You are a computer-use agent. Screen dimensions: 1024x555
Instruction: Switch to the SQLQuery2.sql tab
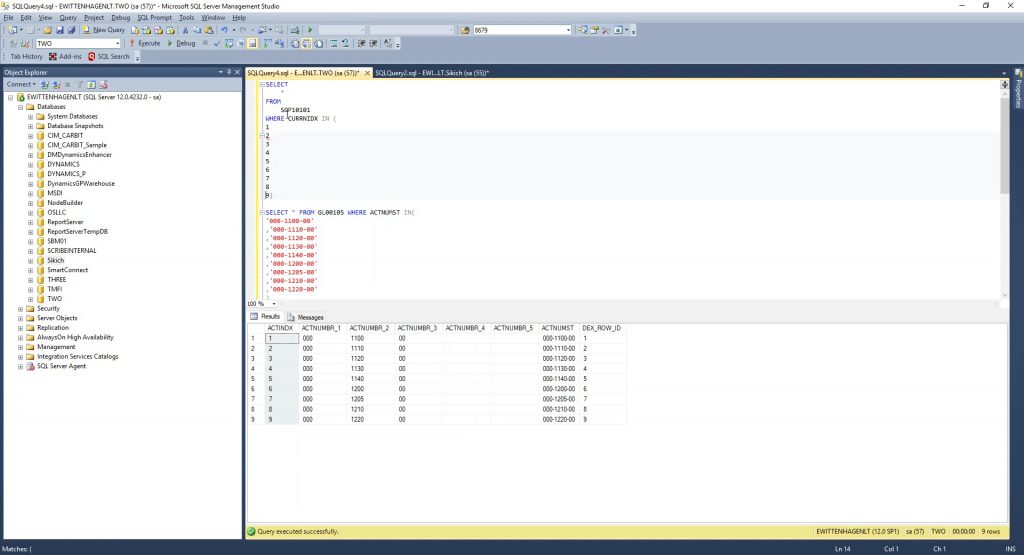click(432, 73)
